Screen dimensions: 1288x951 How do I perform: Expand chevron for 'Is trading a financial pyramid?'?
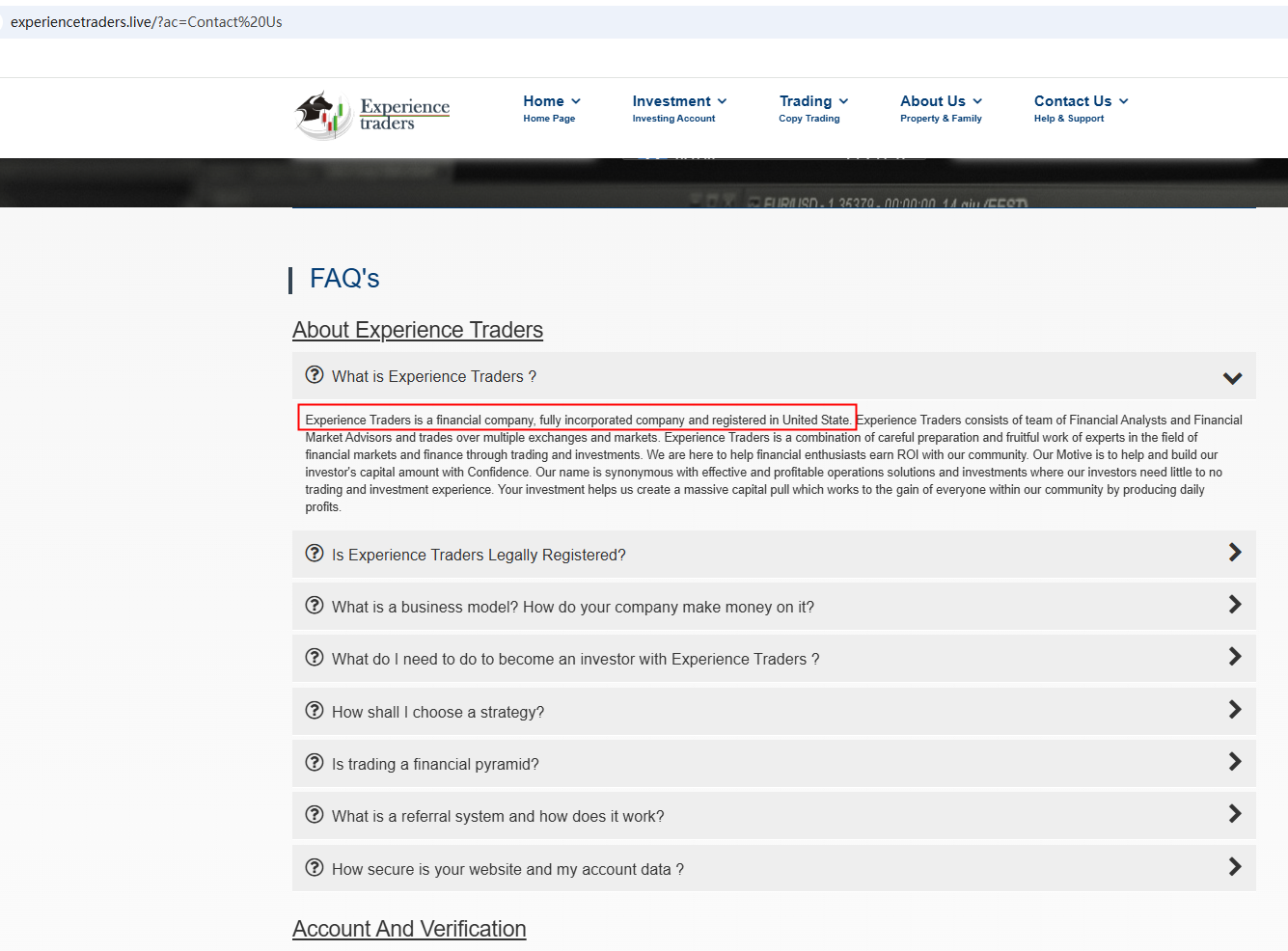(1235, 762)
